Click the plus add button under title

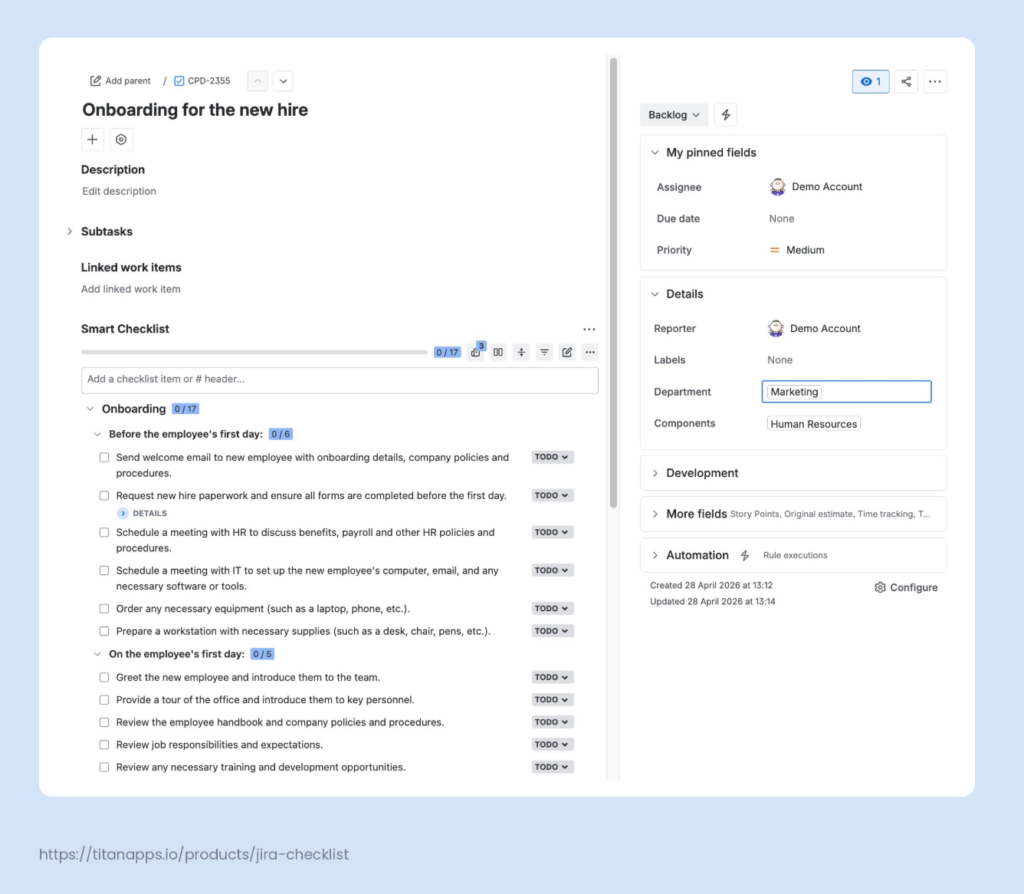93,139
